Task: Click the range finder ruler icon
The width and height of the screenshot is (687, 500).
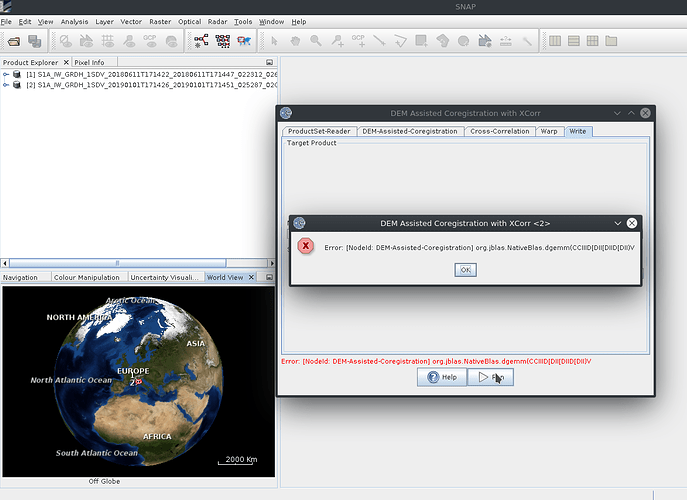Action: click(x=506, y=41)
